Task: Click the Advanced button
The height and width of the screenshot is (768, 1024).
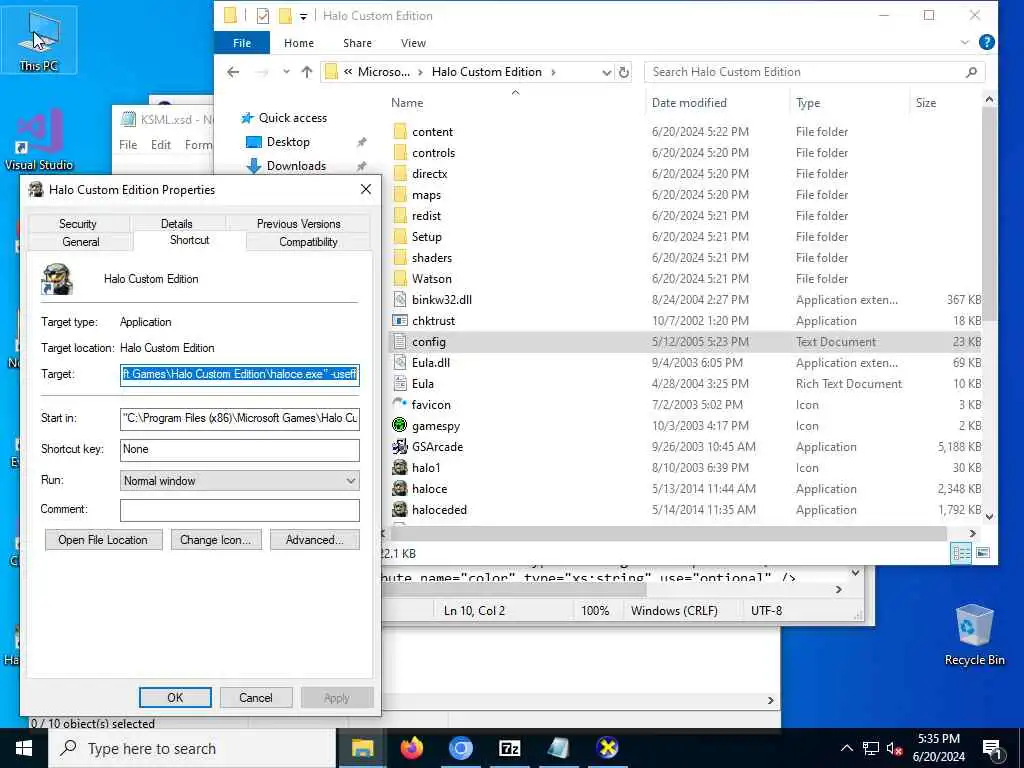Action: point(314,540)
